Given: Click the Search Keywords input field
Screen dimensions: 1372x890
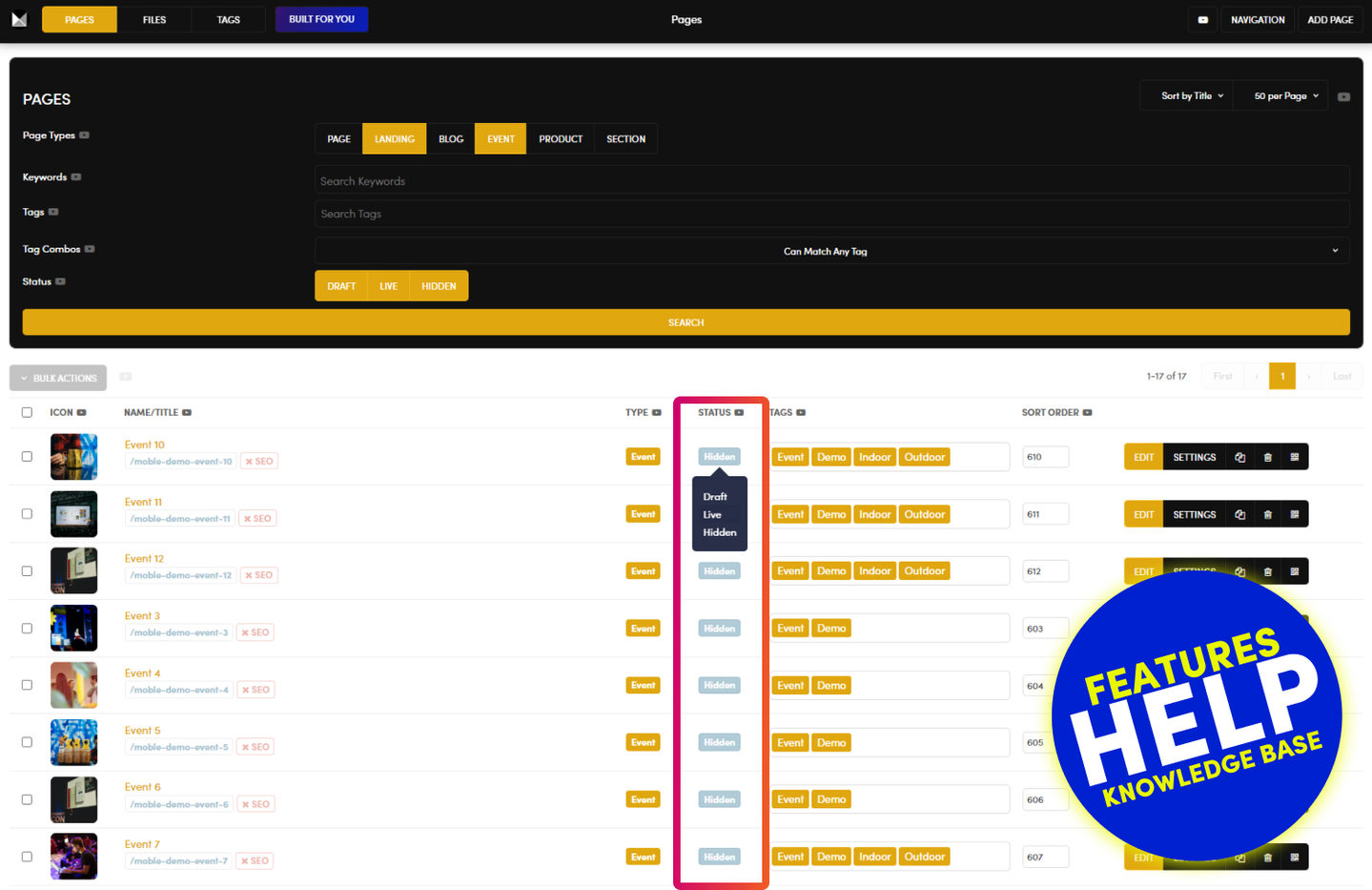Looking at the screenshot, I should pyautogui.click(x=831, y=181).
